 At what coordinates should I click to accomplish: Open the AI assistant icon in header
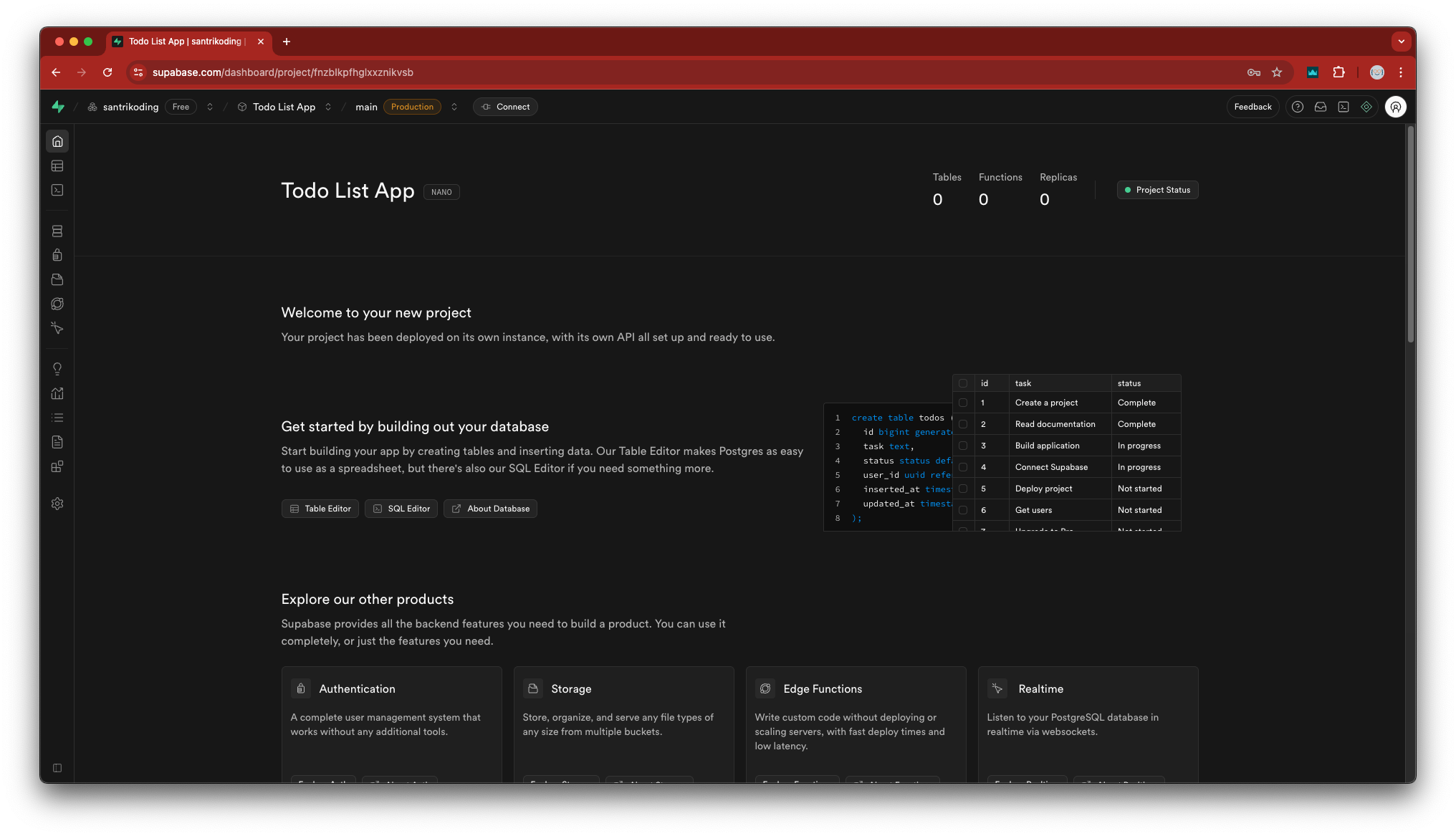point(1366,107)
